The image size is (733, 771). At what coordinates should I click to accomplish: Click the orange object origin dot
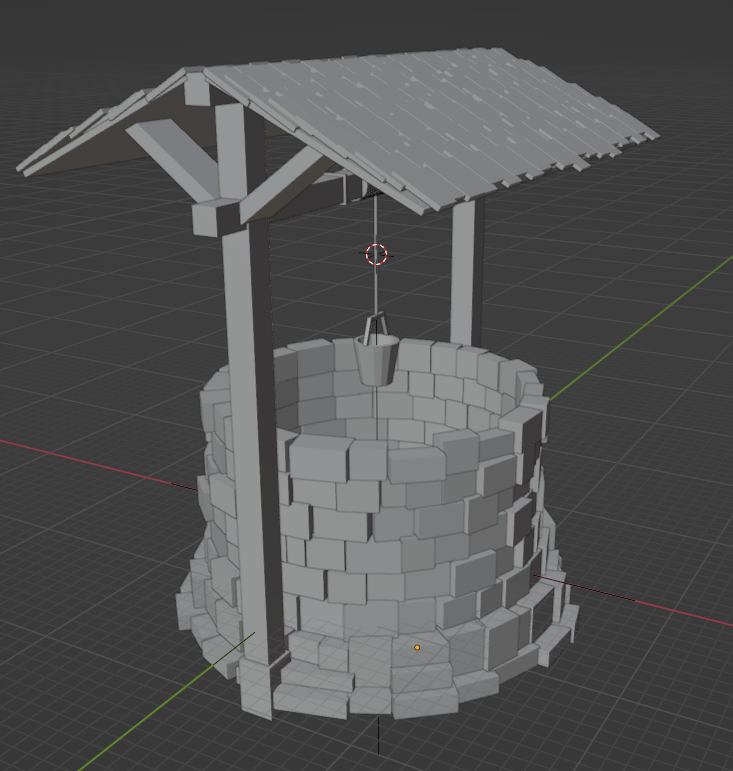pos(417,647)
